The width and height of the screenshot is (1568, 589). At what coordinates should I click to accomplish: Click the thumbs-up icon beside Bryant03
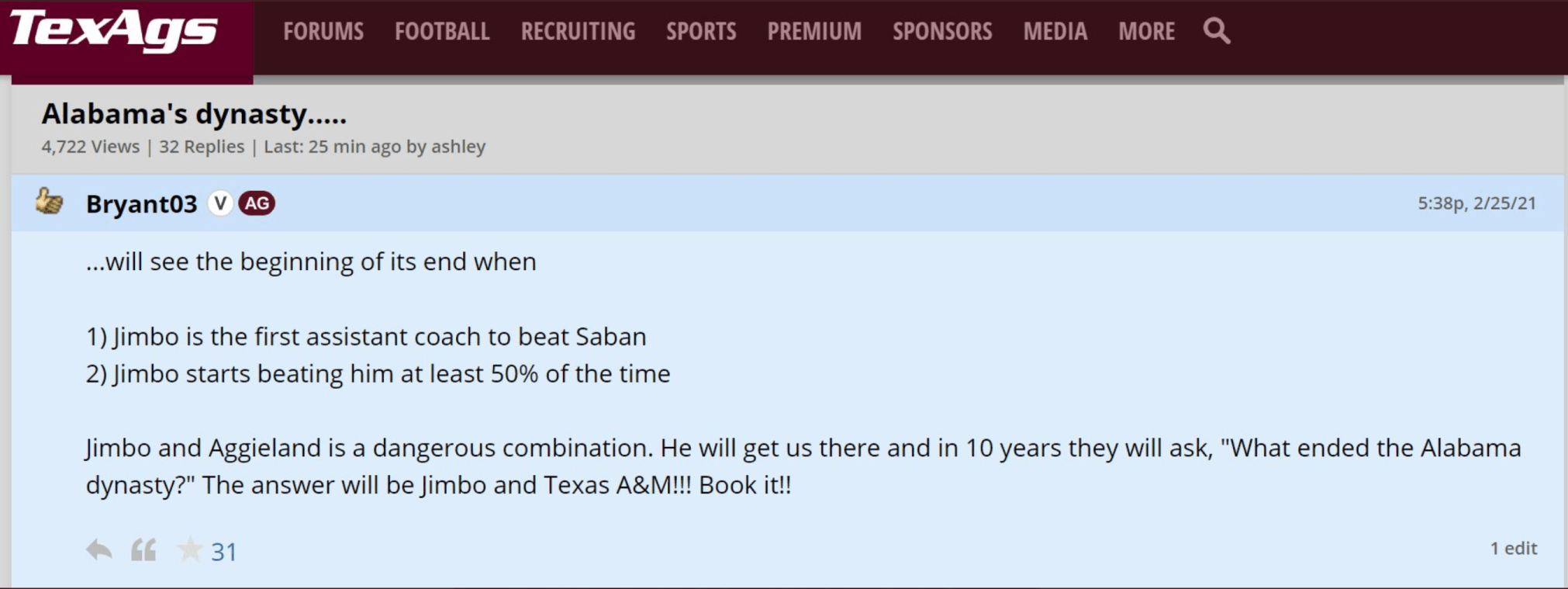(50, 202)
